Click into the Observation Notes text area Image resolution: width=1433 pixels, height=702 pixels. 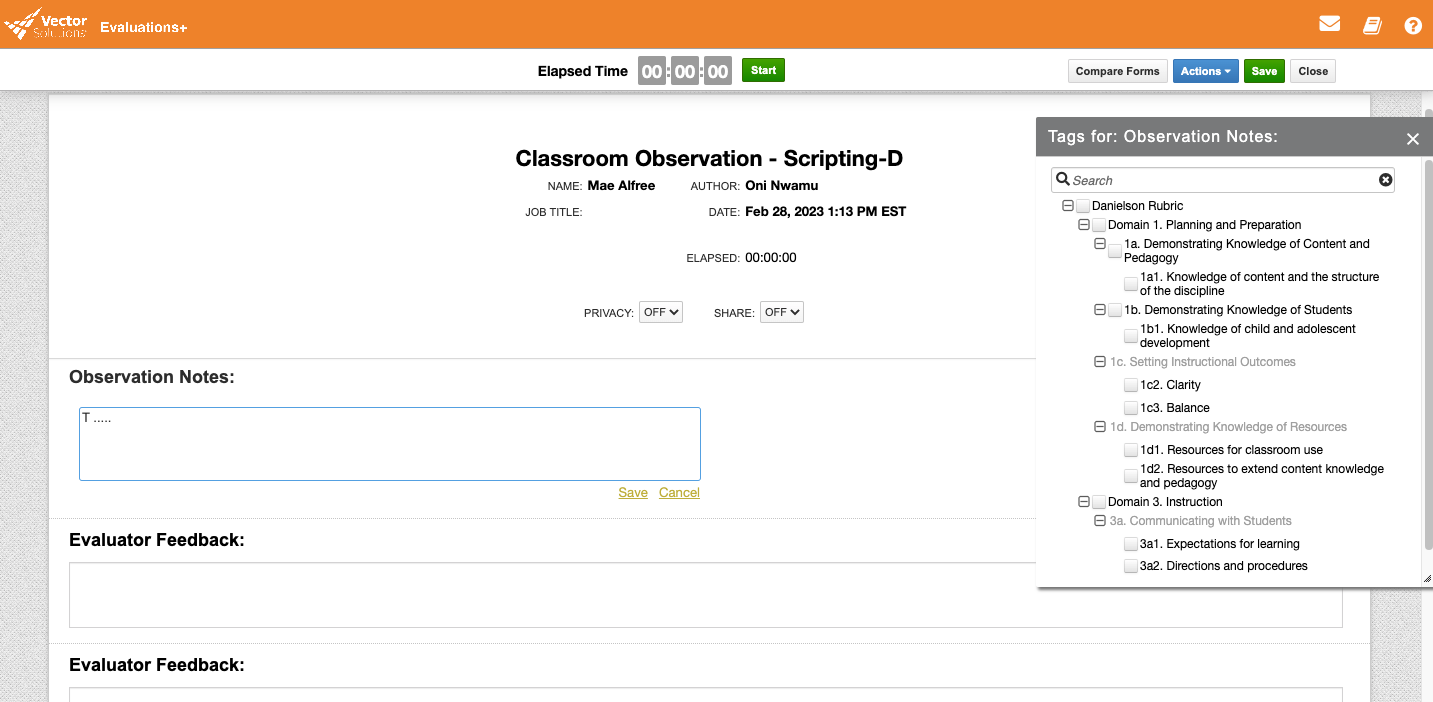pyautogui.click(x=389, y=444)
